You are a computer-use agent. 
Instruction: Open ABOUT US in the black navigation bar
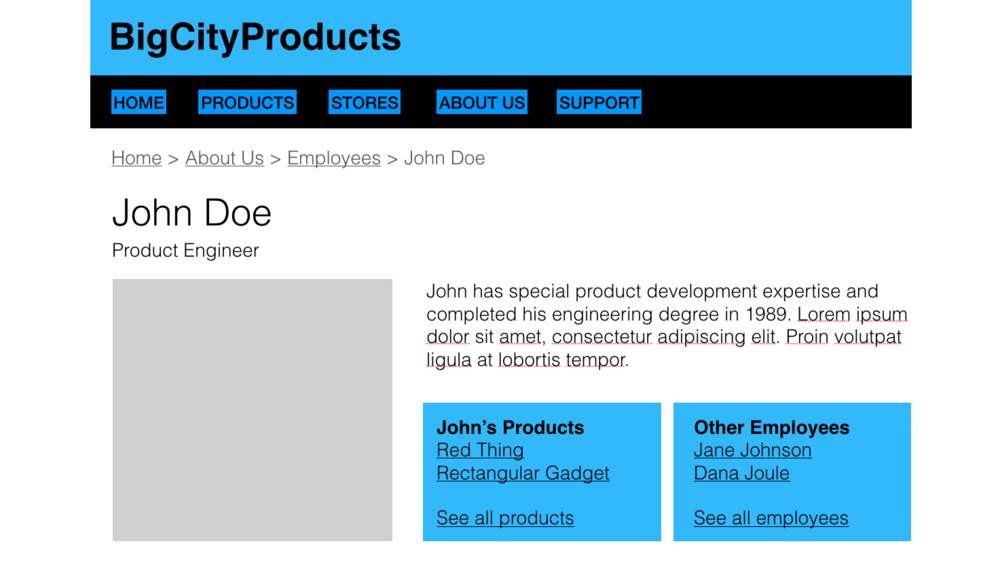(x=481, y=102)
